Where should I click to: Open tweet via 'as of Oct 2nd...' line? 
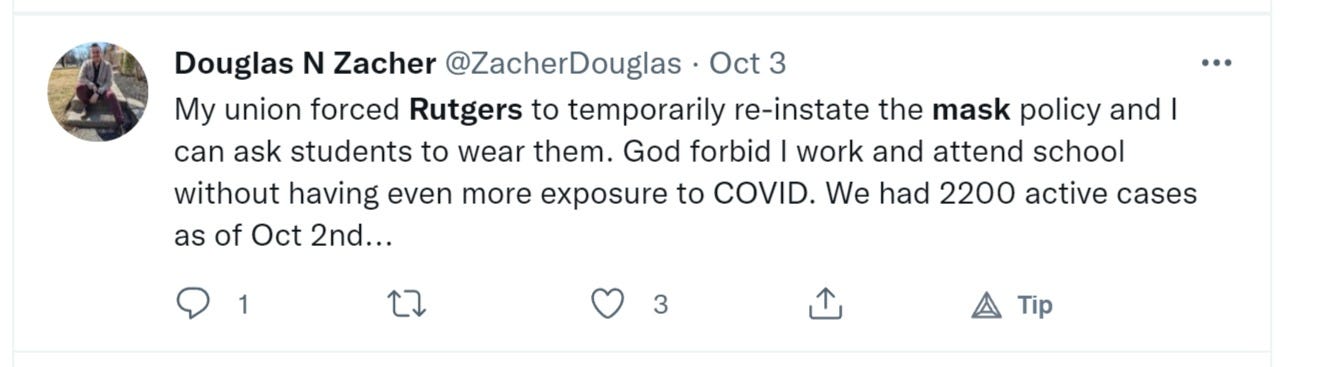[x=284, y=237]
